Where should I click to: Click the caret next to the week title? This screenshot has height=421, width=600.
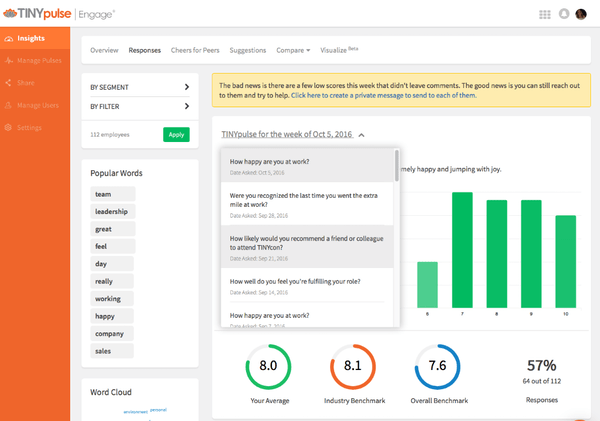click(362, 135)
